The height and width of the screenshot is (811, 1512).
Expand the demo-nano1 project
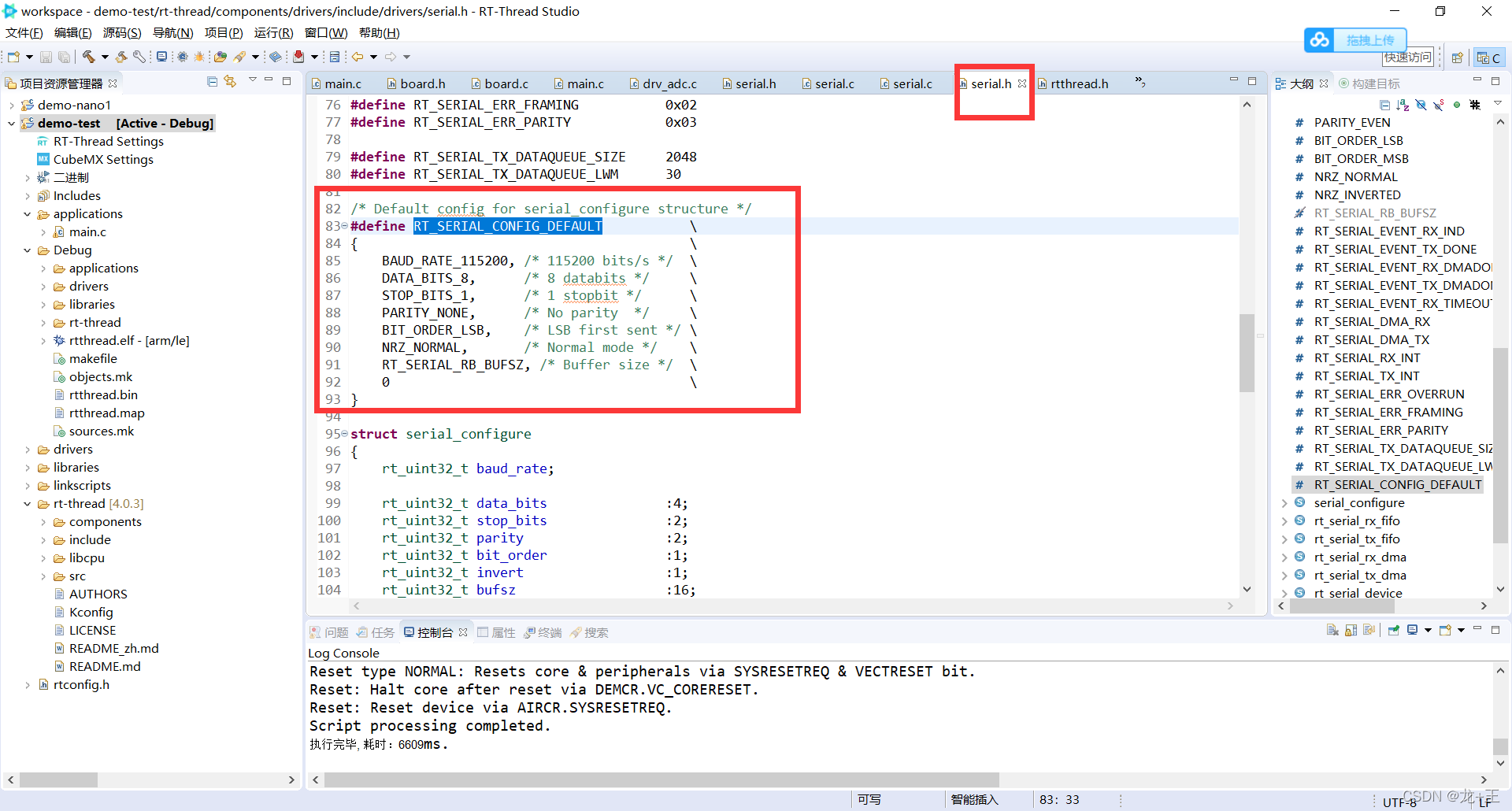[x=11, y=106]
